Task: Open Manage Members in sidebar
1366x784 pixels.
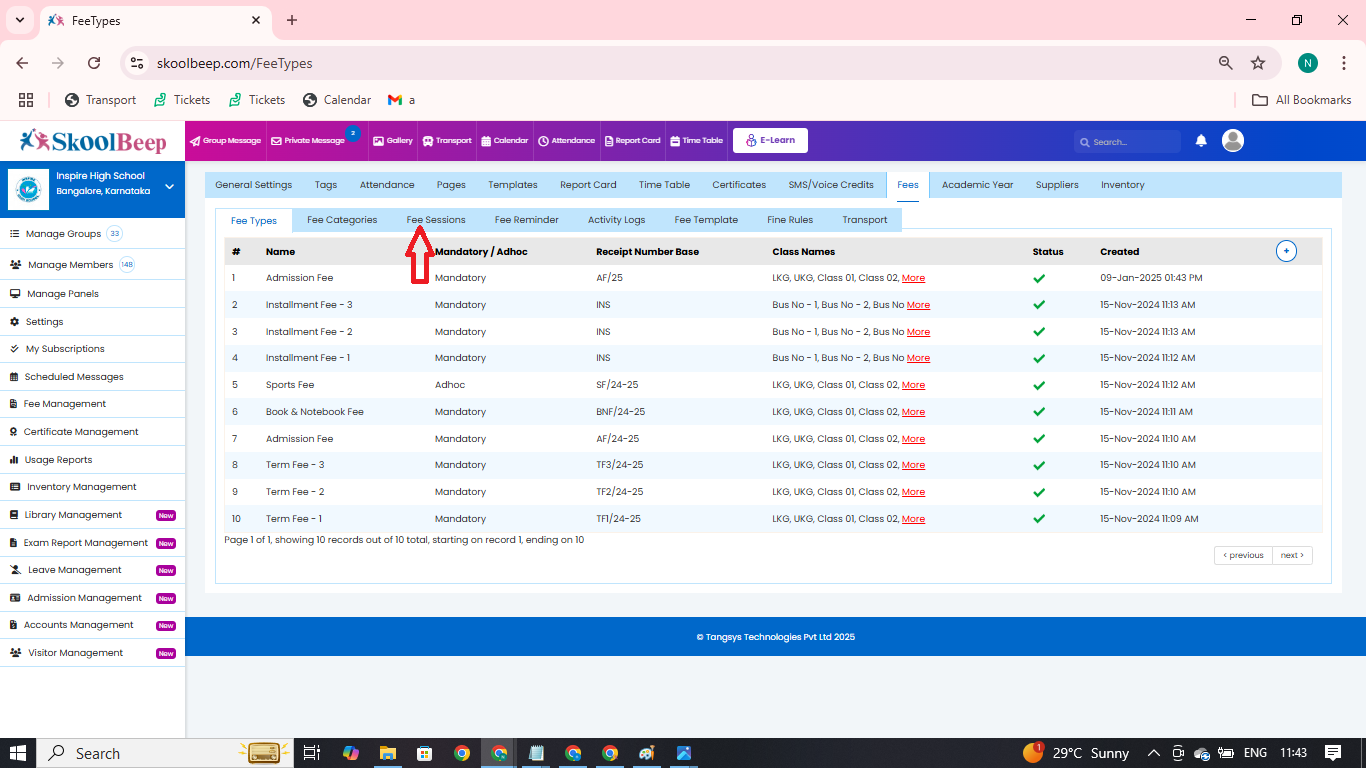Action: (70, 265)
